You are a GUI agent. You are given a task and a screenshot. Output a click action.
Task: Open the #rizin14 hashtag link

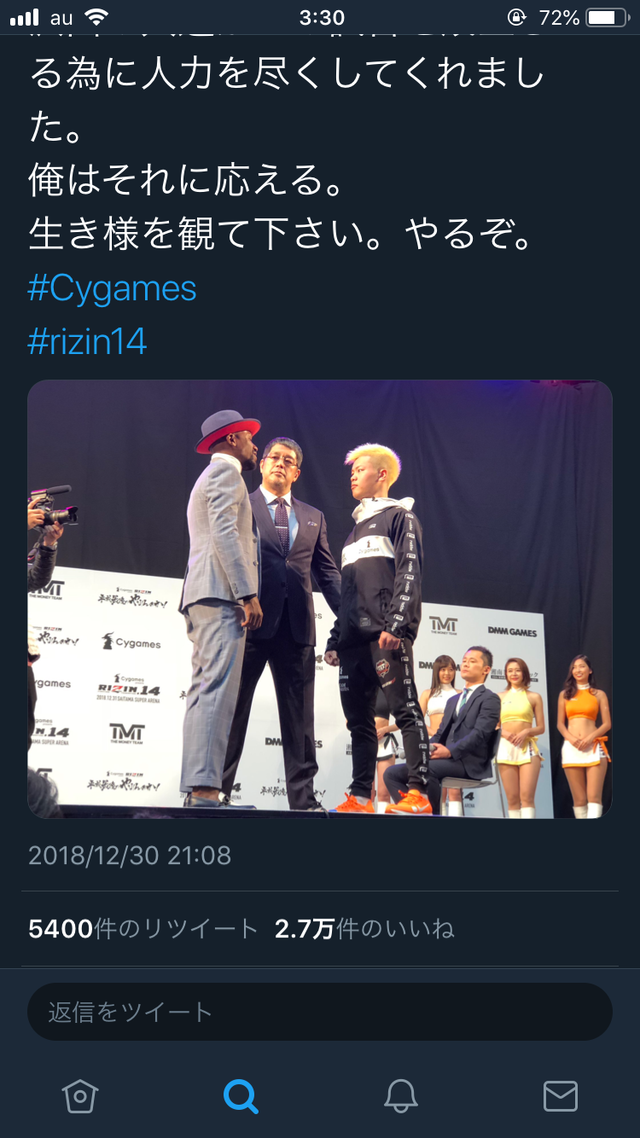click(87, 342)
